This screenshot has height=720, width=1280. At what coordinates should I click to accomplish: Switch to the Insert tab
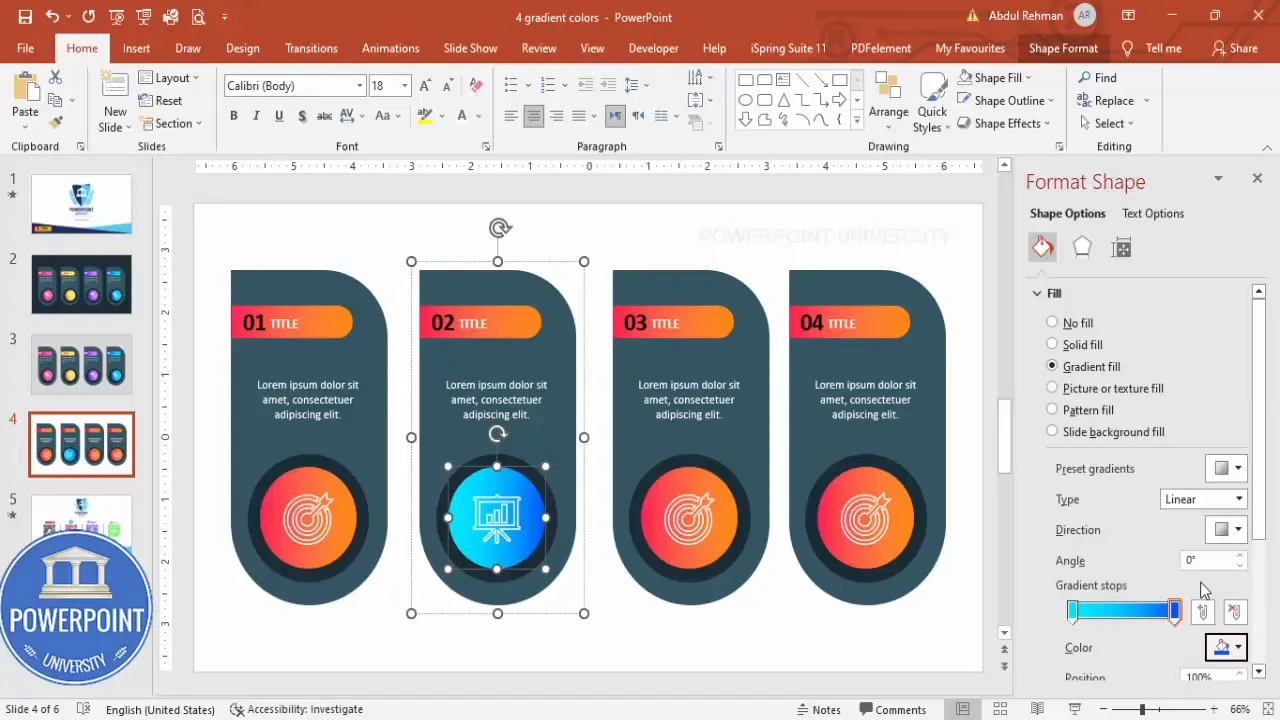coord(136,48)
